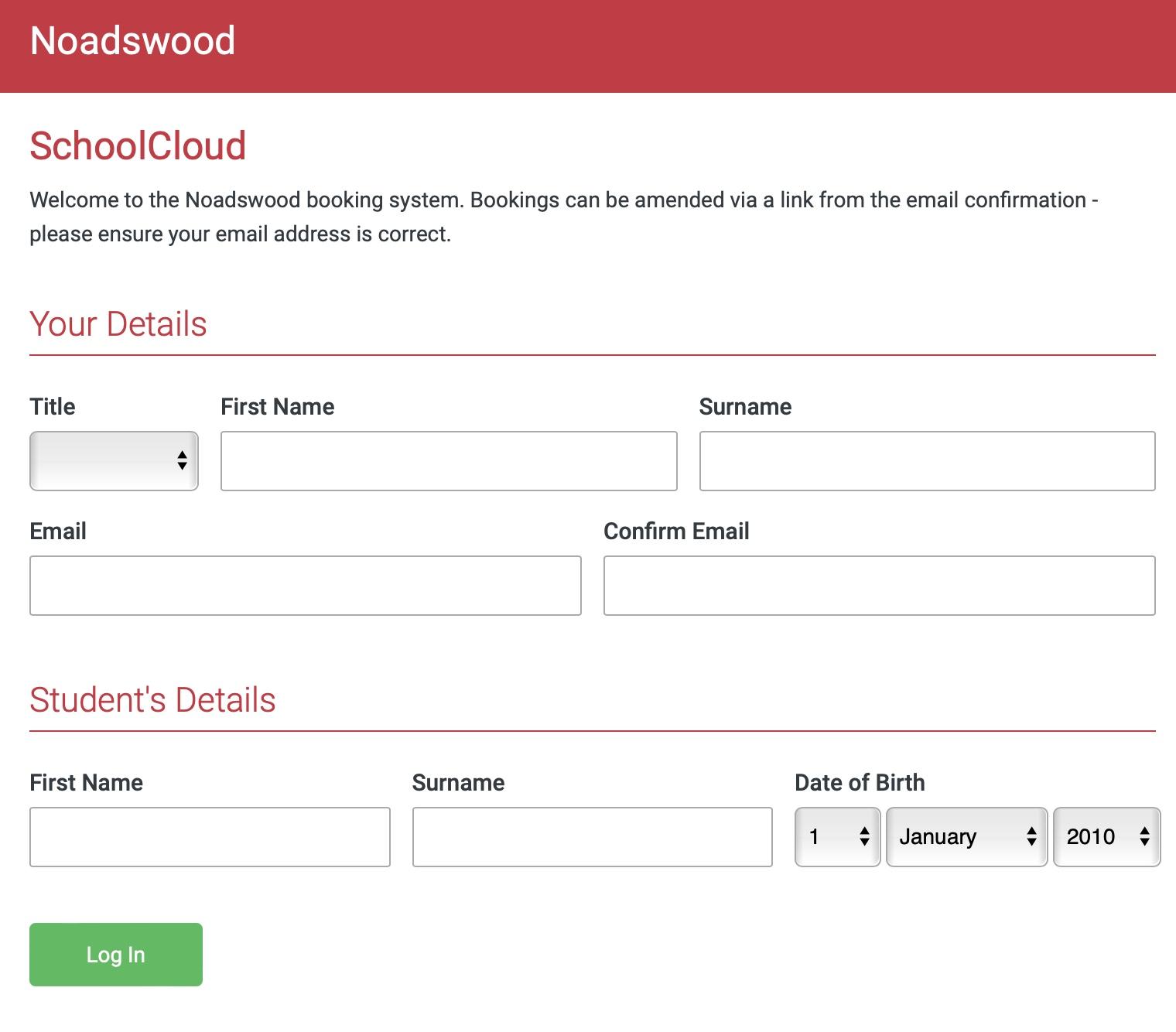Click the parent Surname field under Your Details
Viewport: 1176px width, 1032px height.
(927, 461)
